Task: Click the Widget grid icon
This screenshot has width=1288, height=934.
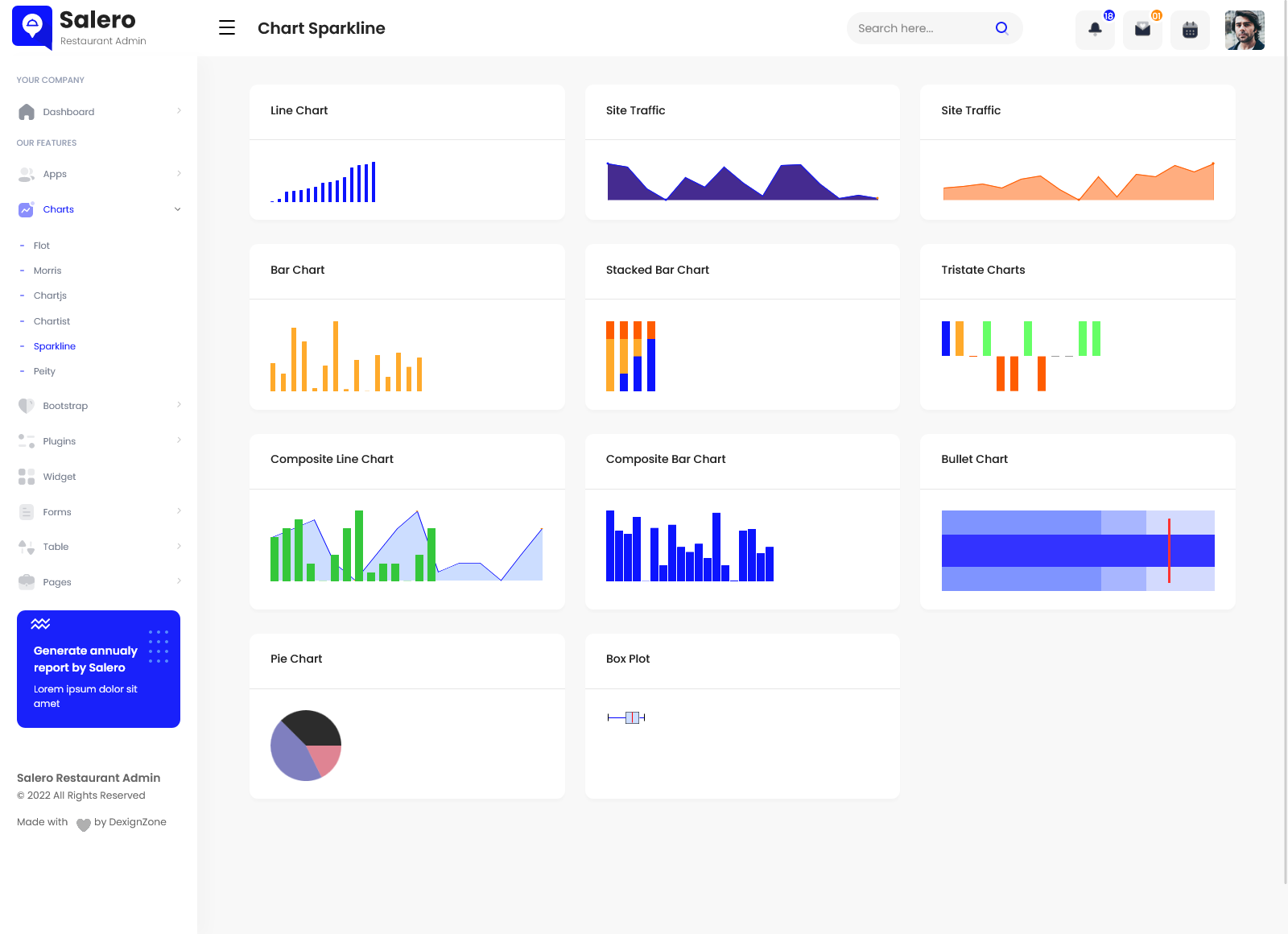Action: pos(27,477)
